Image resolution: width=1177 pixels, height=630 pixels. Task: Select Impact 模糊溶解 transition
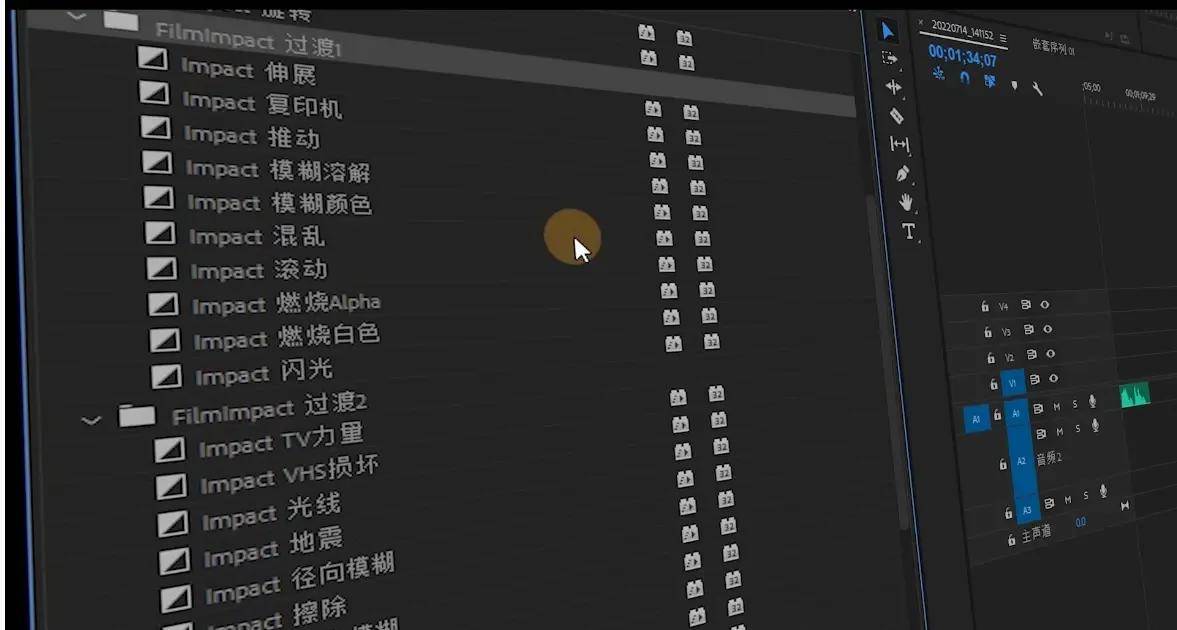[x=278, y=170]
